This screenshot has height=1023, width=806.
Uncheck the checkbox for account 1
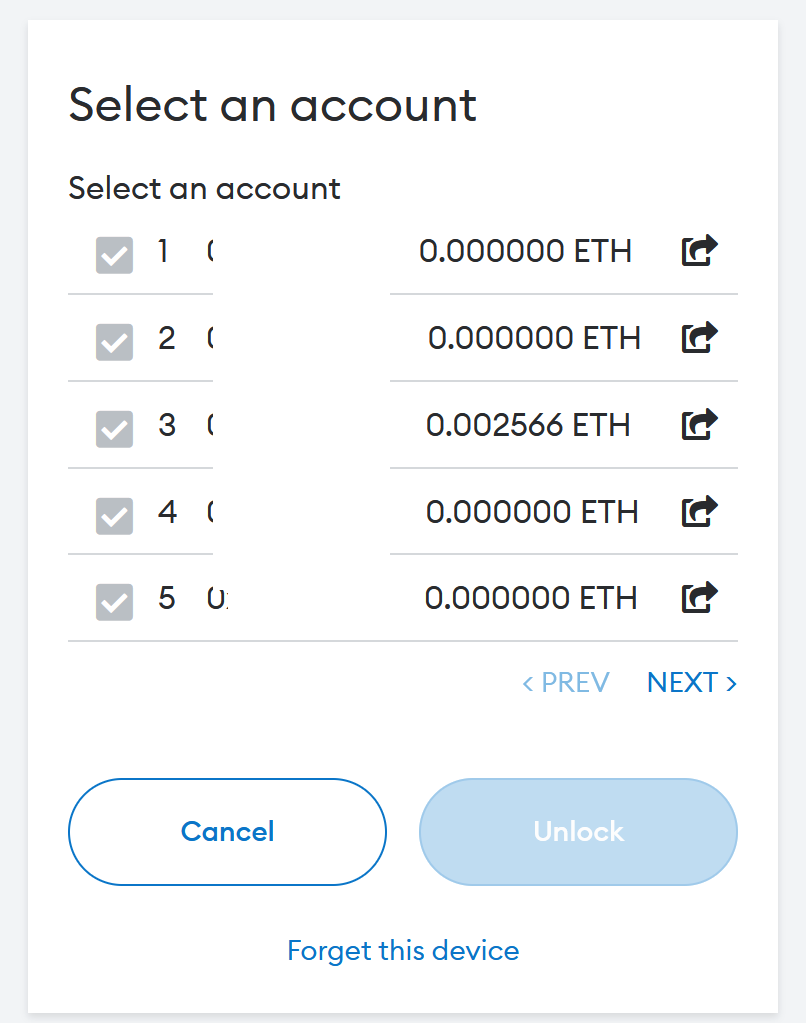pyautogui.click(x=114, y=255)
